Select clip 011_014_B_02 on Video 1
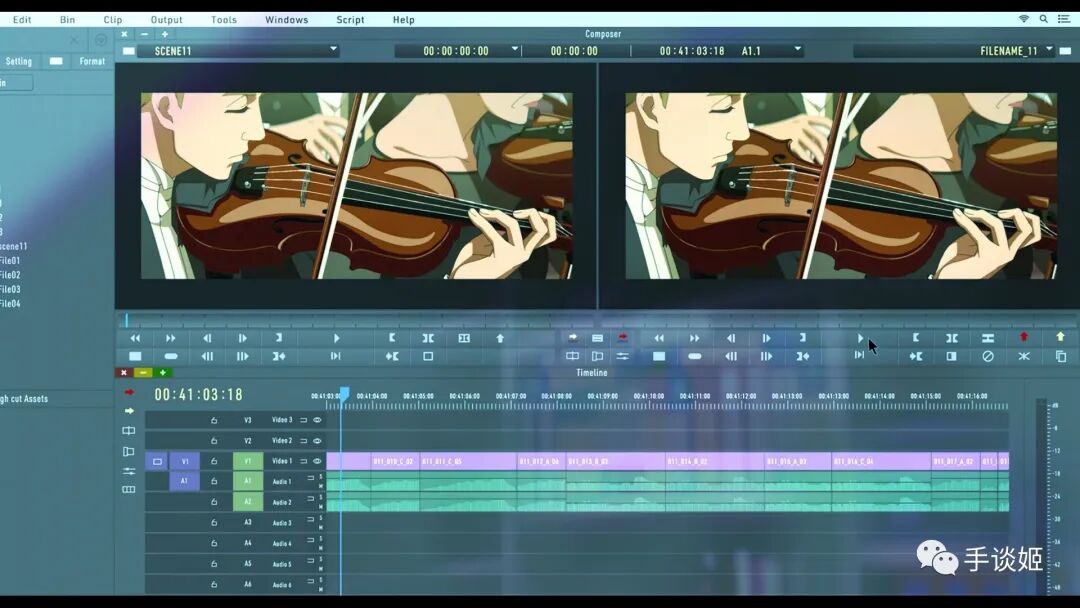This screenshot has height=608, width=1080. 714,461
